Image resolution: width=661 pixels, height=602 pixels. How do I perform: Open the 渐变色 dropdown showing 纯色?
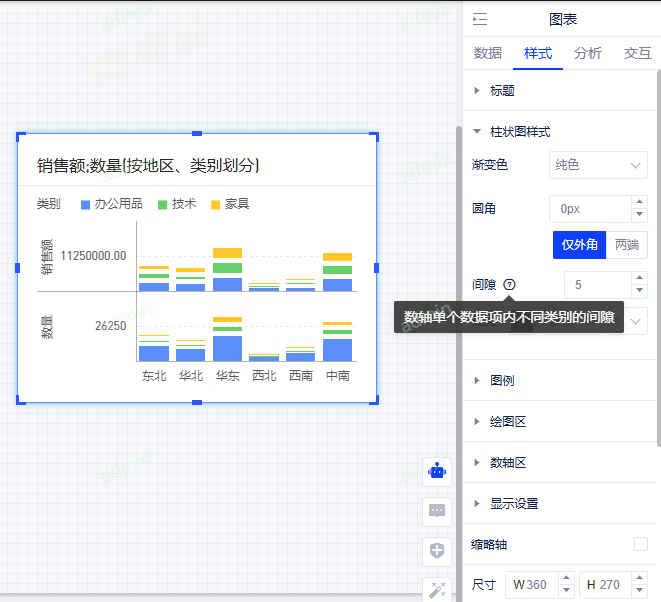coord(598,165)
